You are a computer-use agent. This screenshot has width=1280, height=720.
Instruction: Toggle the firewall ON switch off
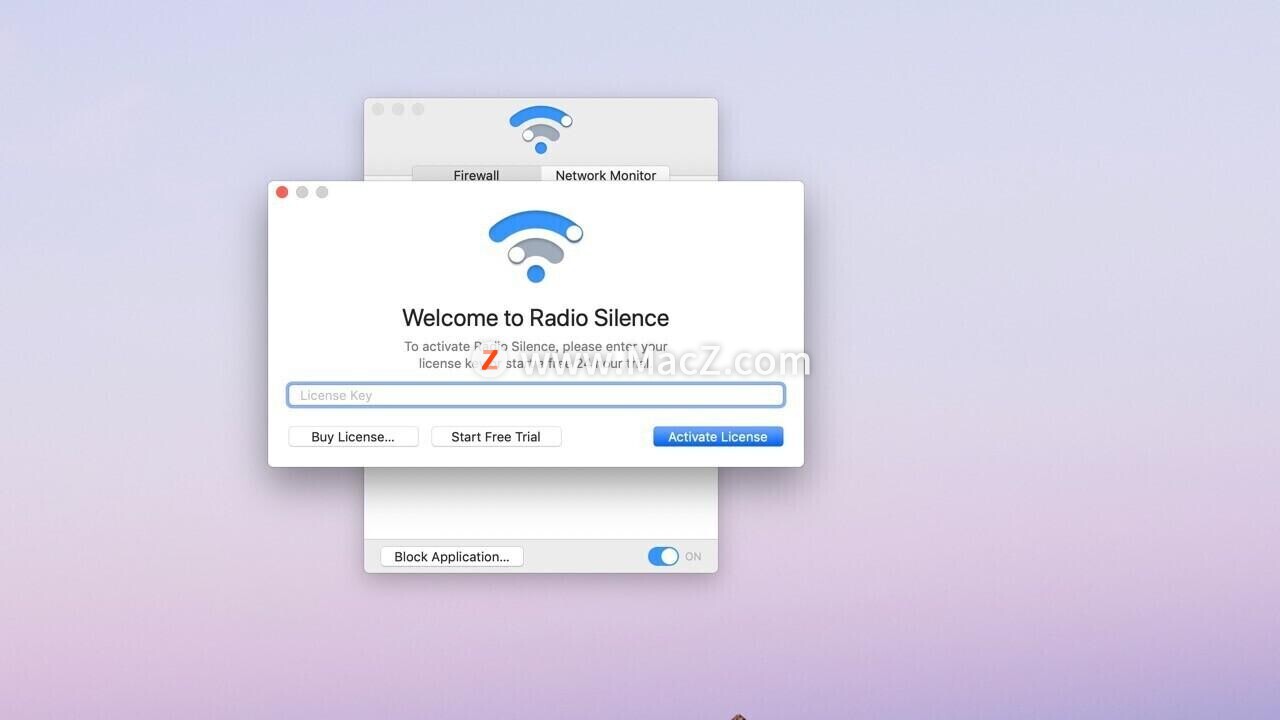[663, 557]
